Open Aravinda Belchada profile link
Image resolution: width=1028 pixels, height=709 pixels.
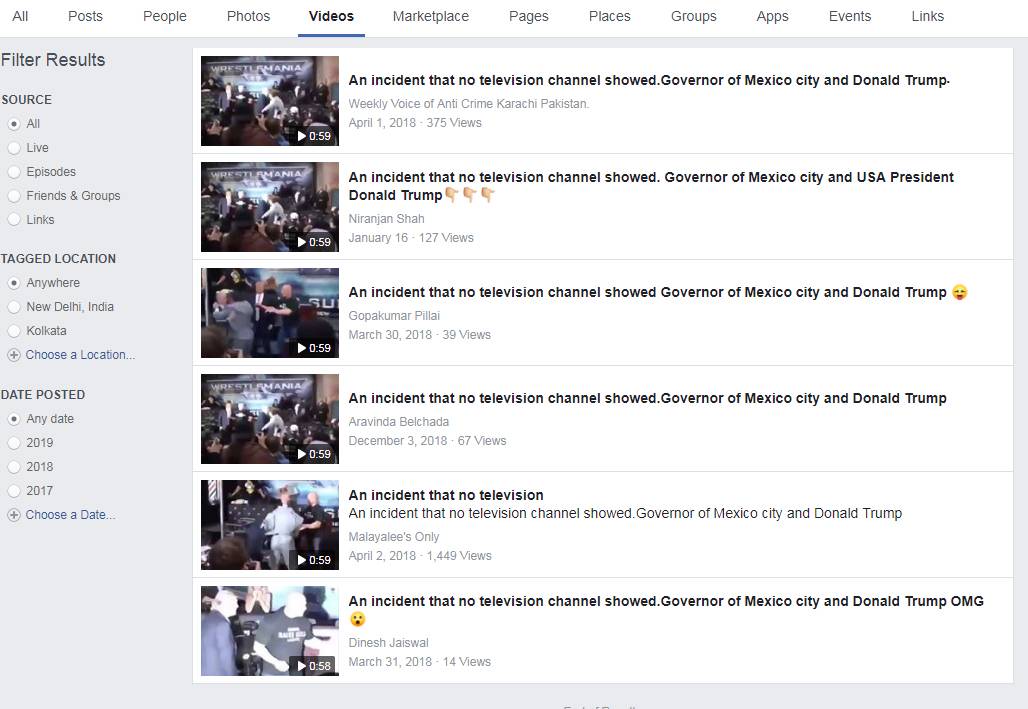tap(398, 421)
